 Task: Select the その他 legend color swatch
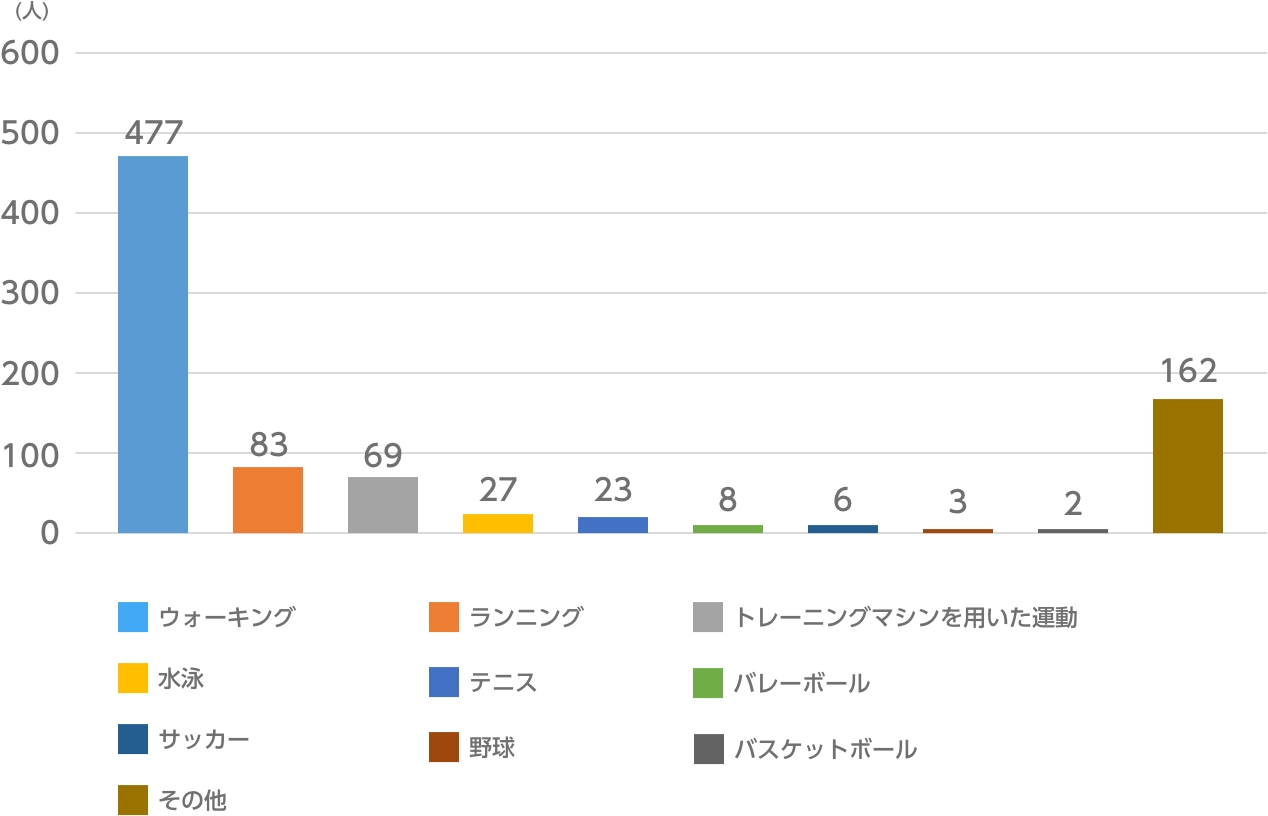[133, 800]
